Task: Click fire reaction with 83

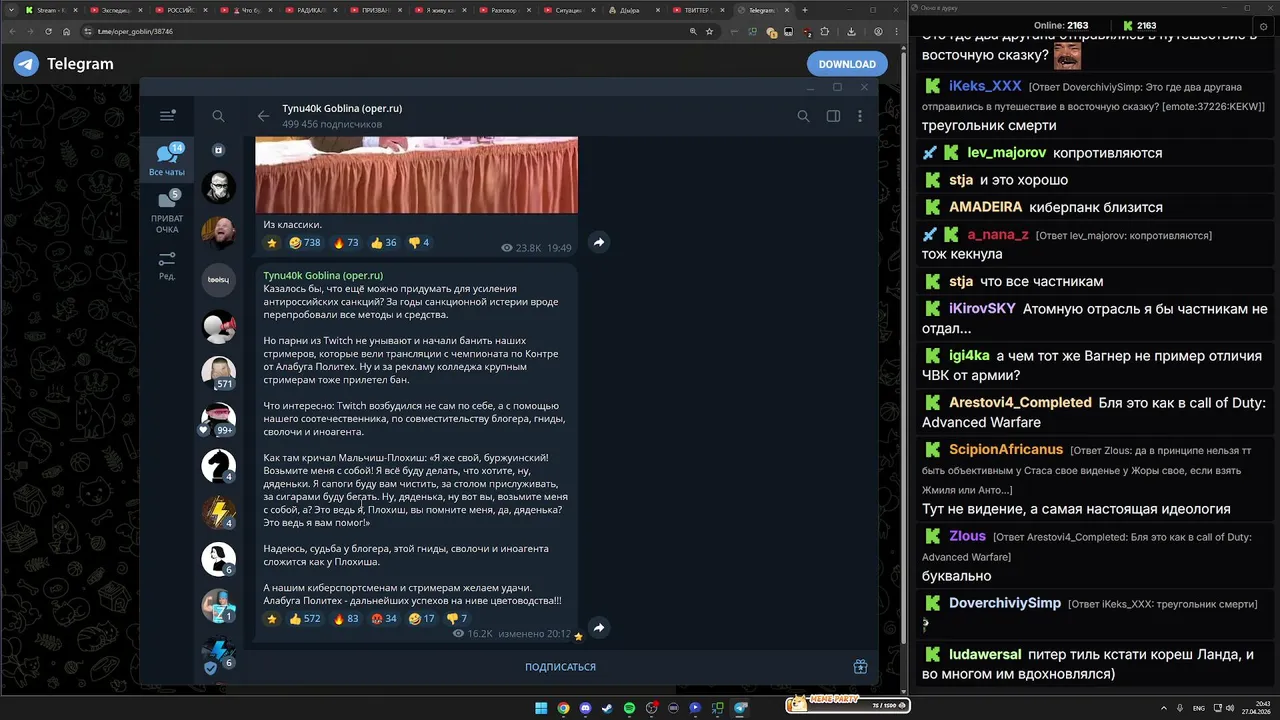Action: click(346, 619)
